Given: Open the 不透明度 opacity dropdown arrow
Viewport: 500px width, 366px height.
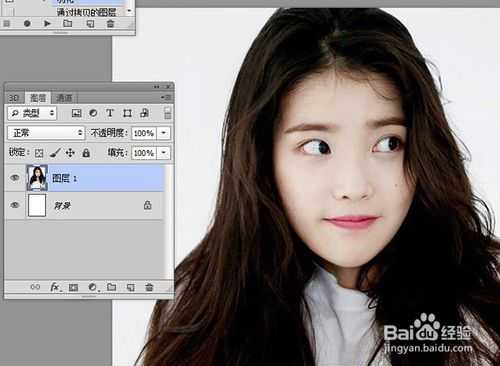Looking at the screenshot, I should (164, 133).
